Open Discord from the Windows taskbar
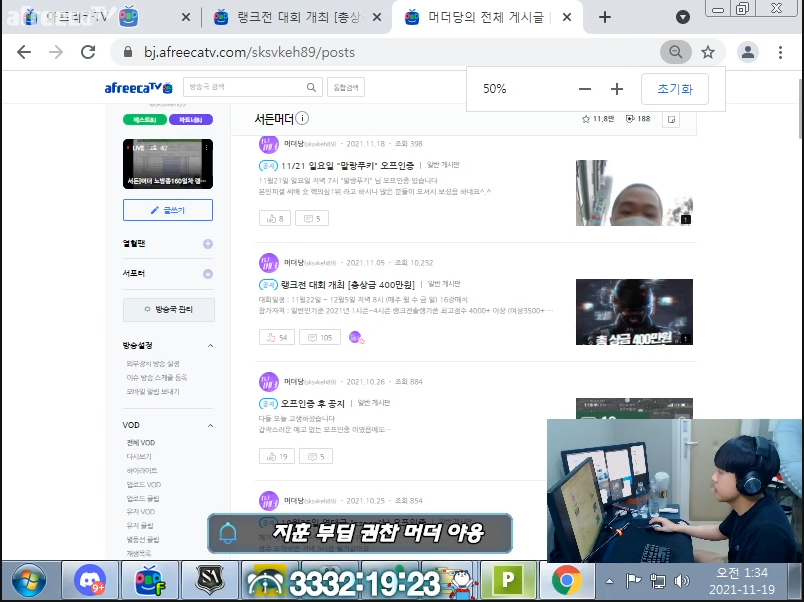The width and height of the screenshot is (804, 602). [90, 580]
